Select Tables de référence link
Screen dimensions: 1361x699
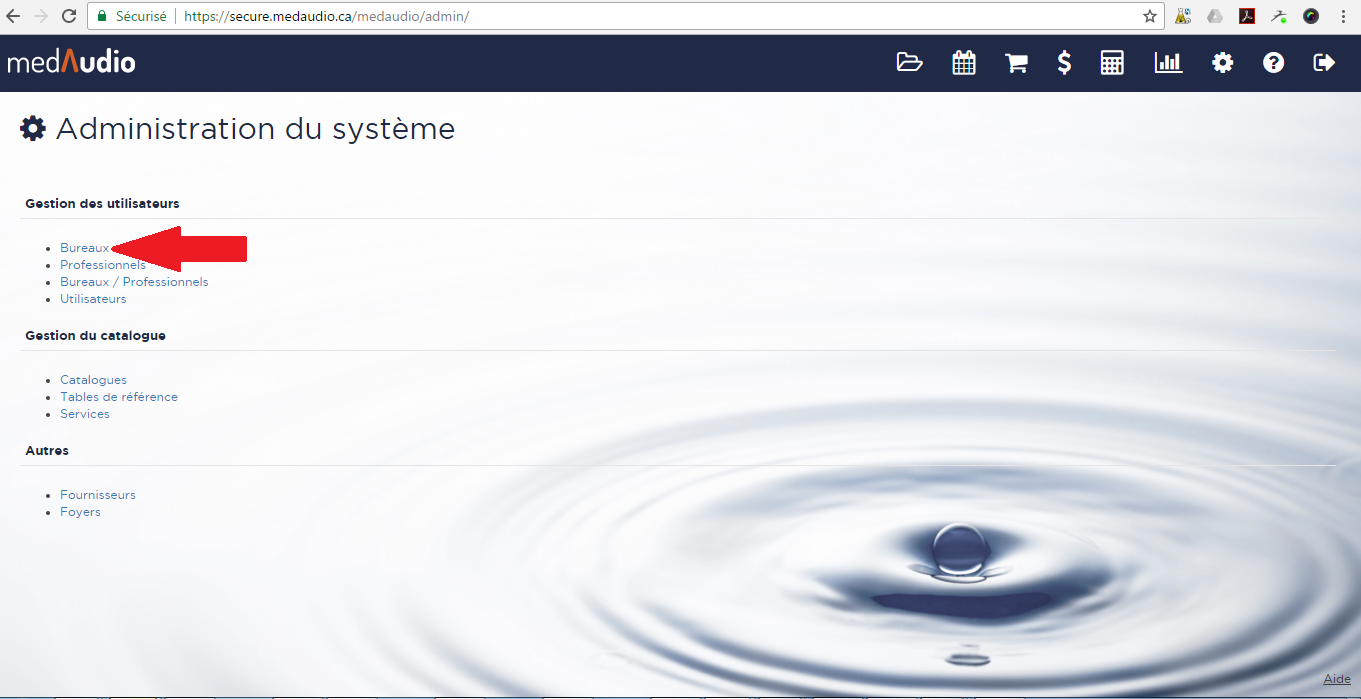[x=119, y=397]
